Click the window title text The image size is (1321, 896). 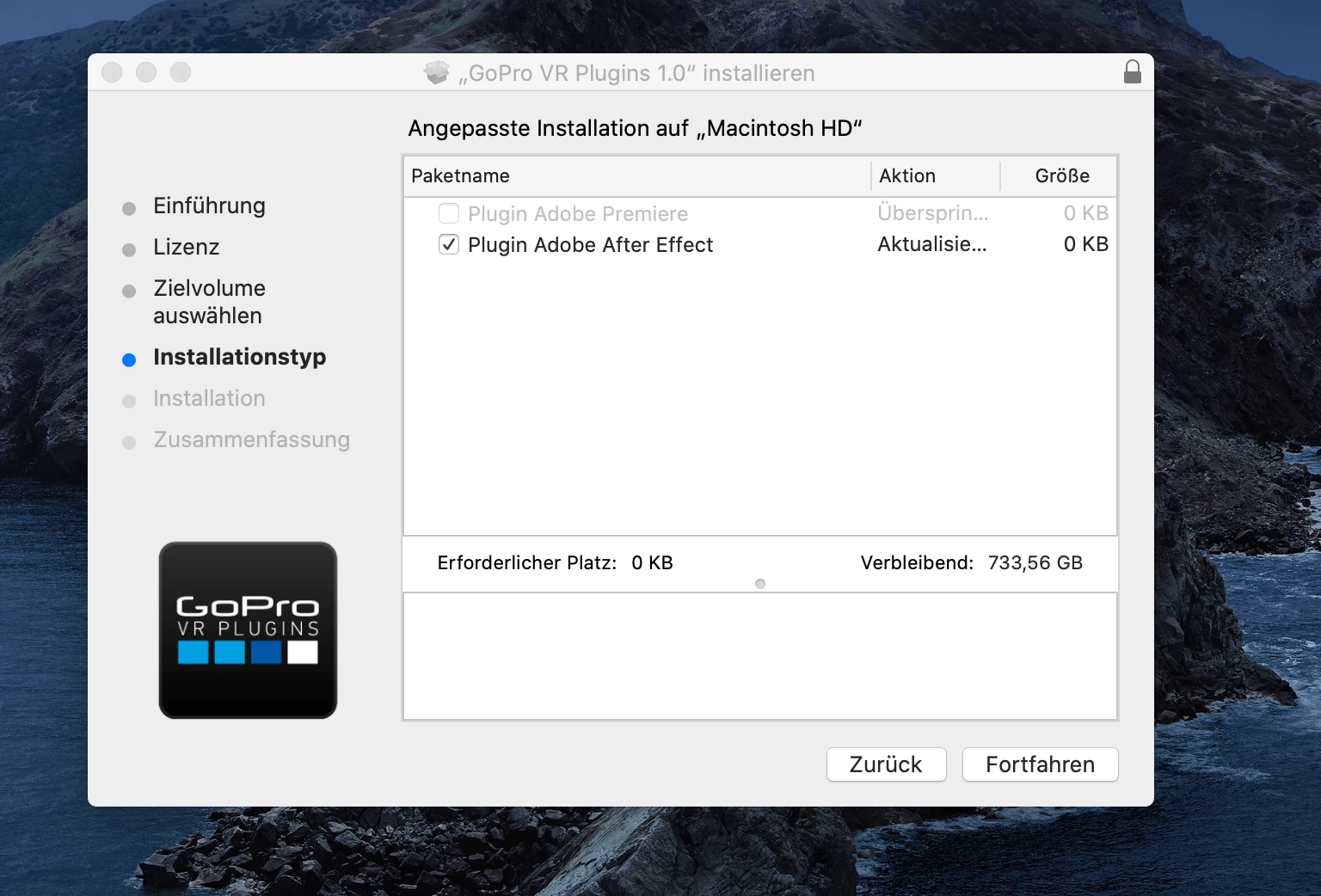[x=636, y=73]
